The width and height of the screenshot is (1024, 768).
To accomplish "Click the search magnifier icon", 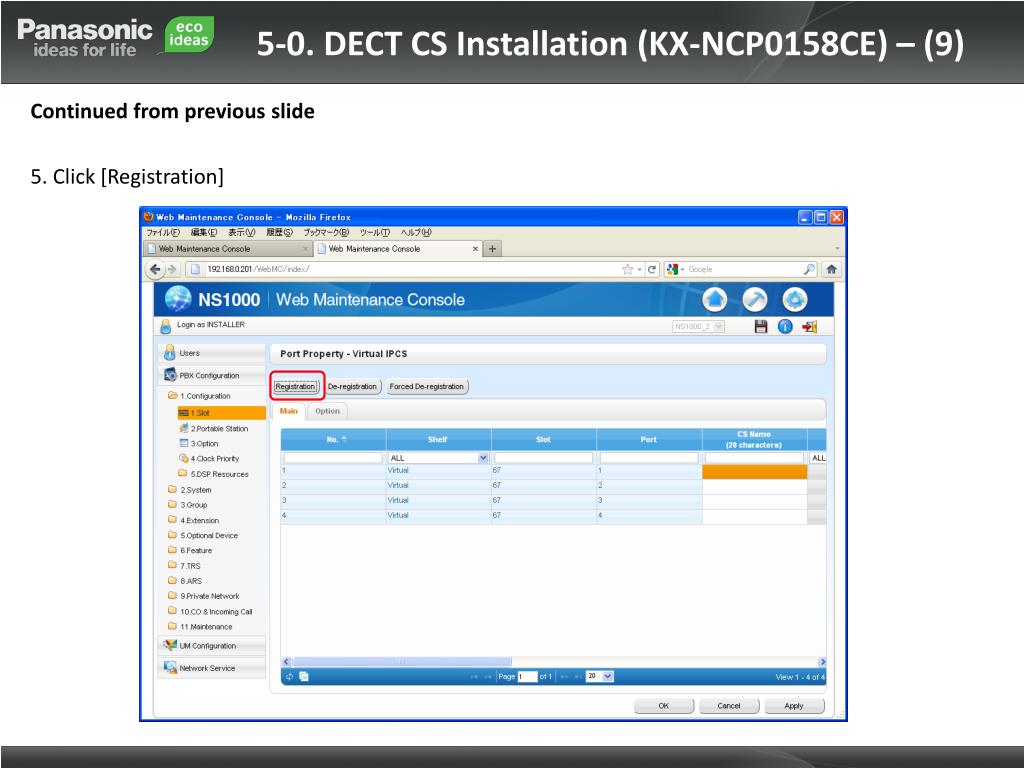I will point(809,269).
